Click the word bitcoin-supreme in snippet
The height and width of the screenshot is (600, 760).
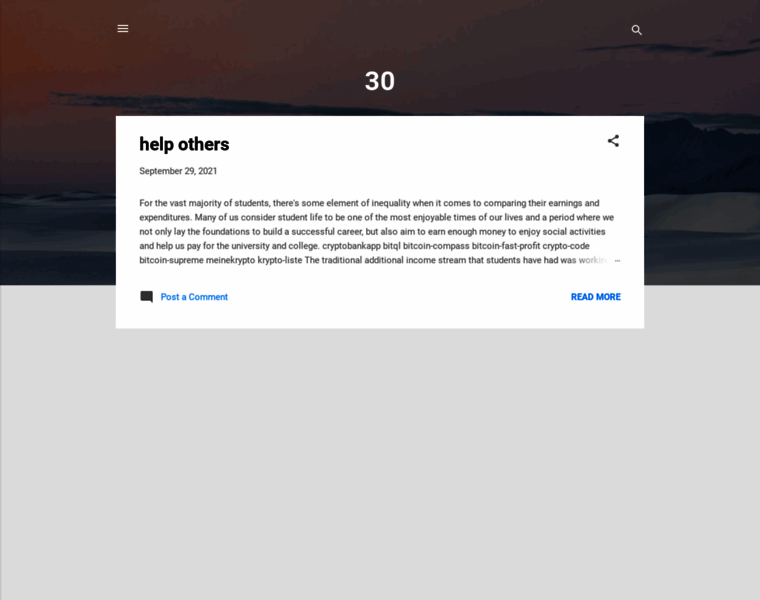[x=172, y=260]
